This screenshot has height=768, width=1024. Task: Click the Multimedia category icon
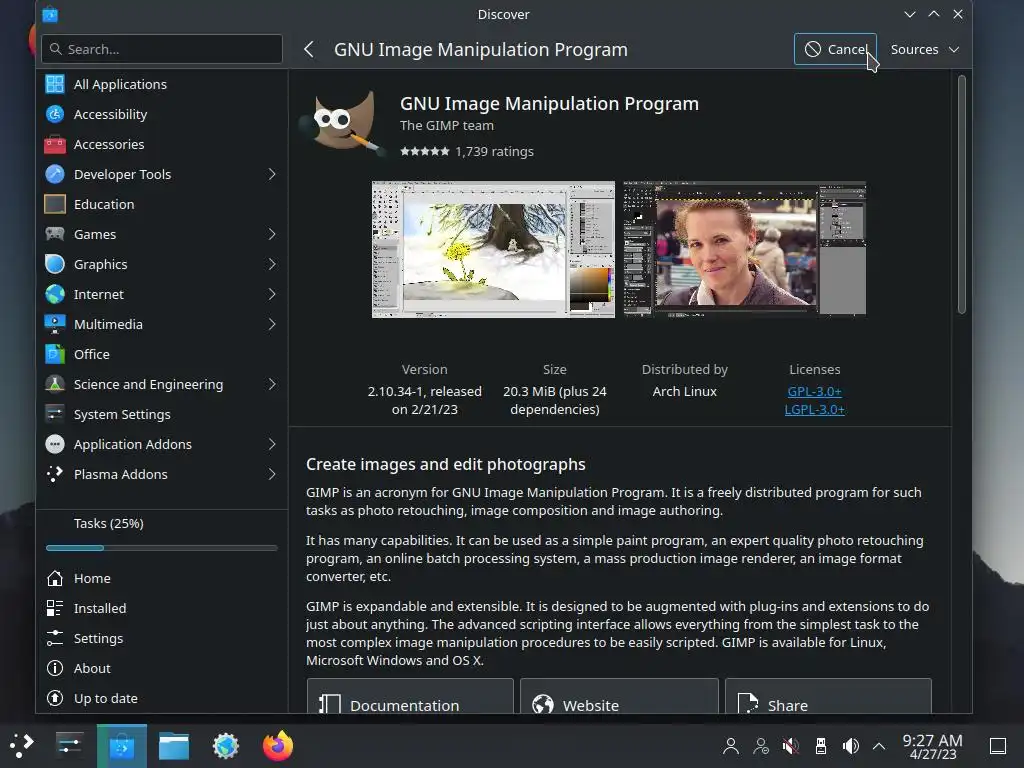point(55,325)
